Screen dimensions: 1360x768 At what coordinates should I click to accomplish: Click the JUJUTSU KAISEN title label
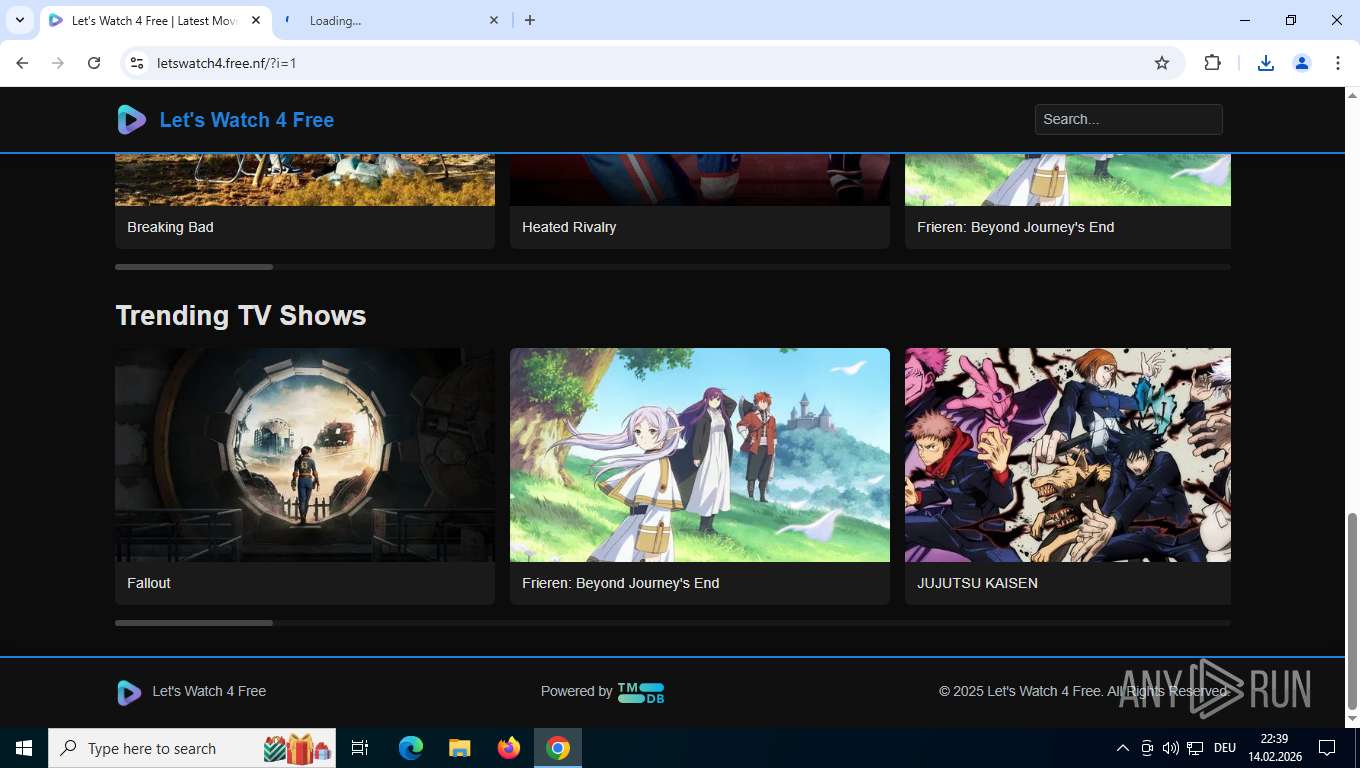[977, 583]
